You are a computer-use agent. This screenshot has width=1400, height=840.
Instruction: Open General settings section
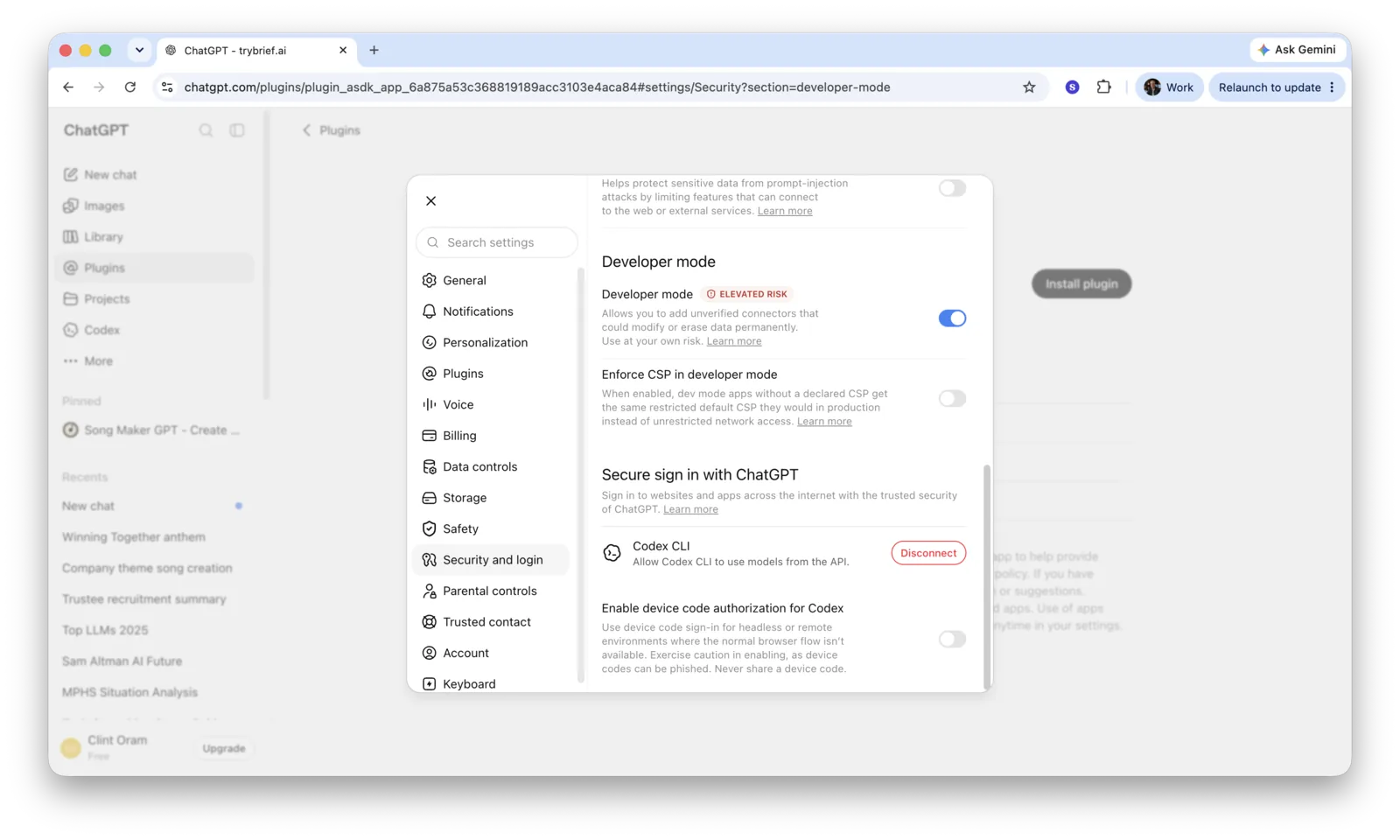pyautogui.click(x=491, y=281)
